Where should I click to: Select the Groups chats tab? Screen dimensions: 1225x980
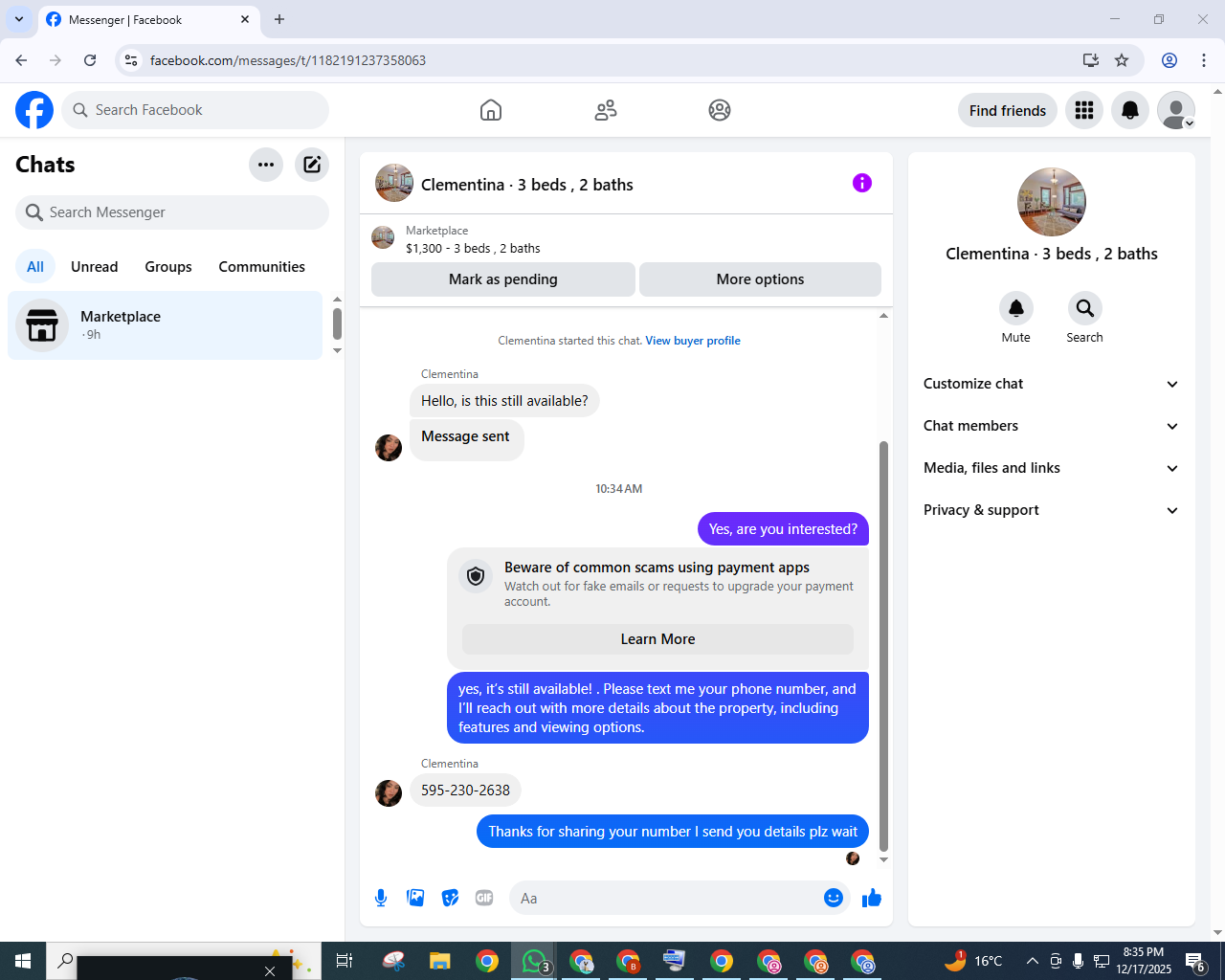coord(168,267)
